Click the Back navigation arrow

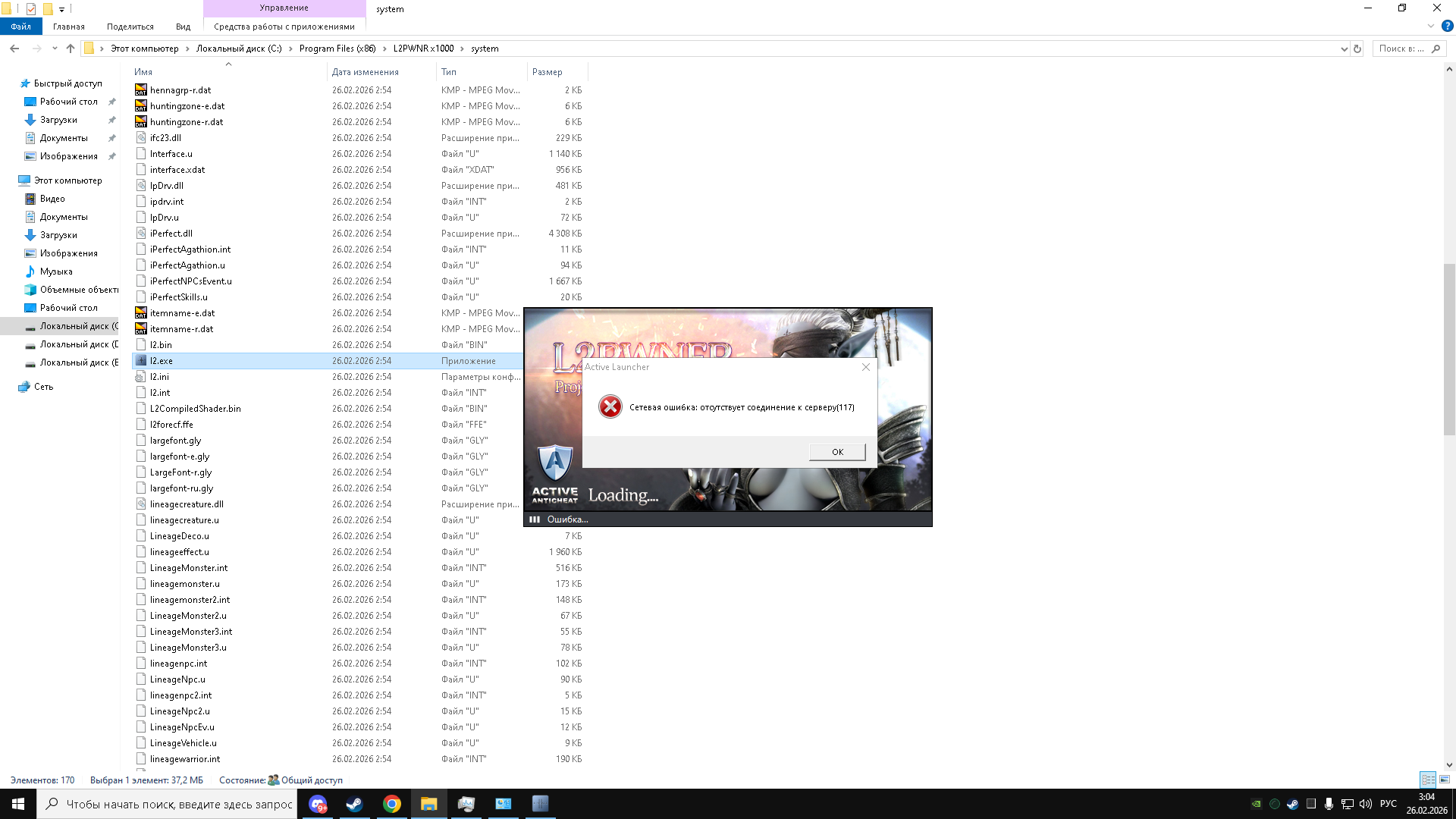click(x=14, y=49)
